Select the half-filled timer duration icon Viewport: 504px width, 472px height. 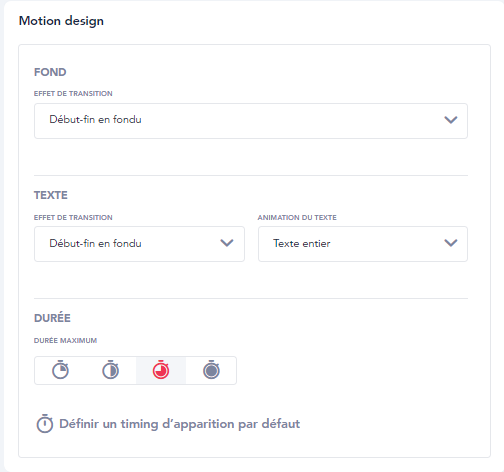coord(110,370)
